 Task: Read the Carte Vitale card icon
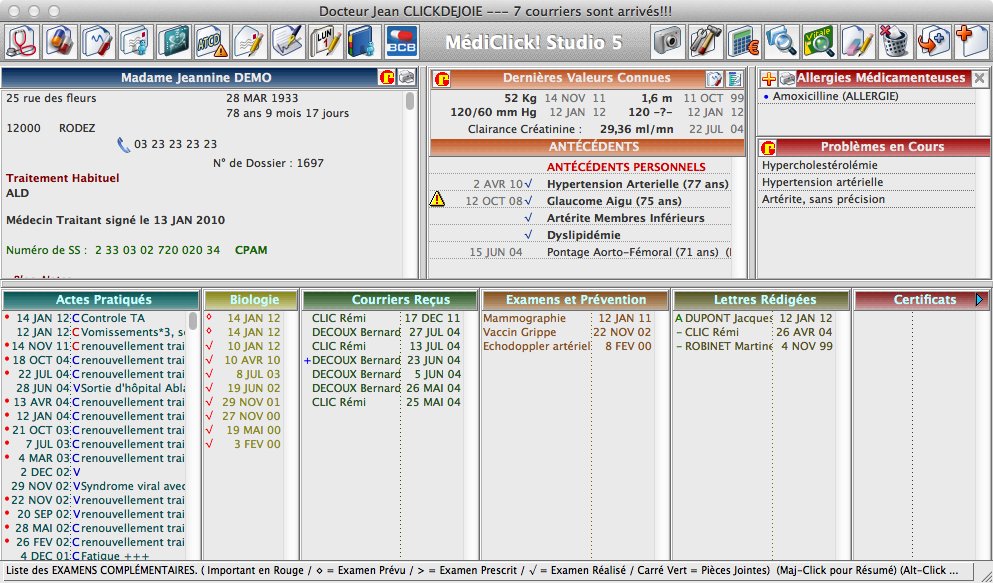[820, 42]
